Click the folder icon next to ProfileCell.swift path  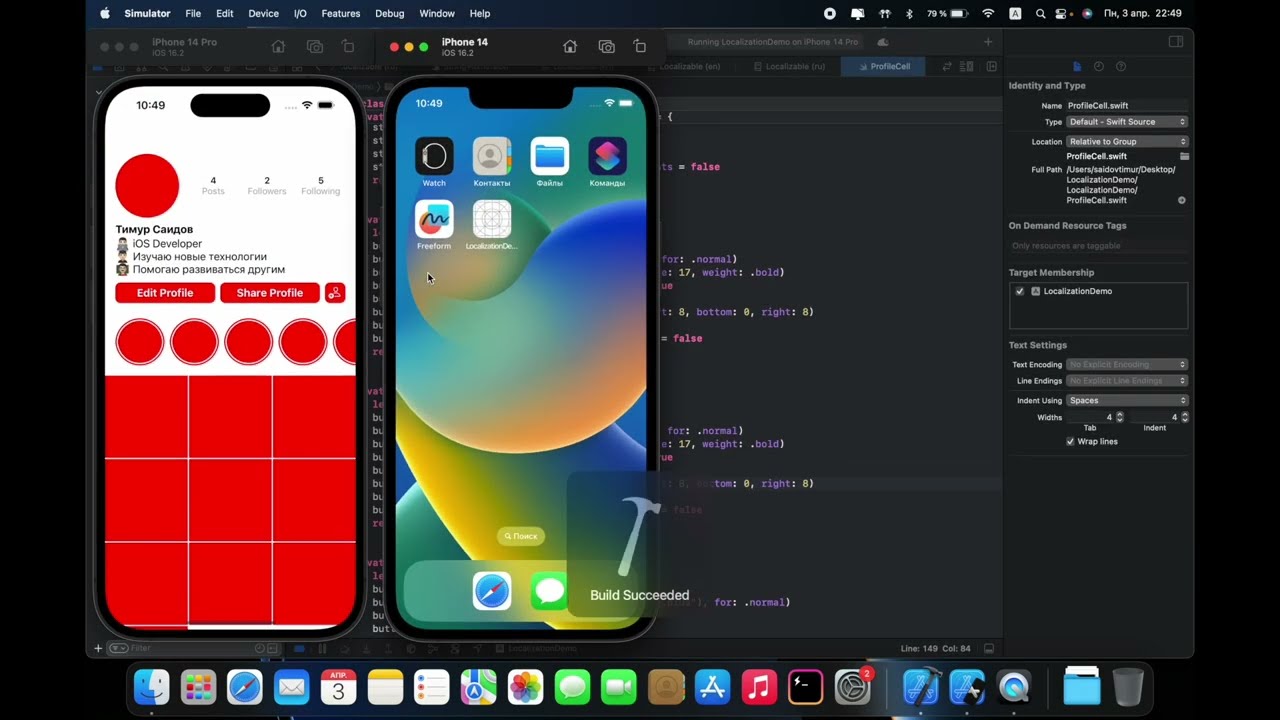(x=1184, y=157)
